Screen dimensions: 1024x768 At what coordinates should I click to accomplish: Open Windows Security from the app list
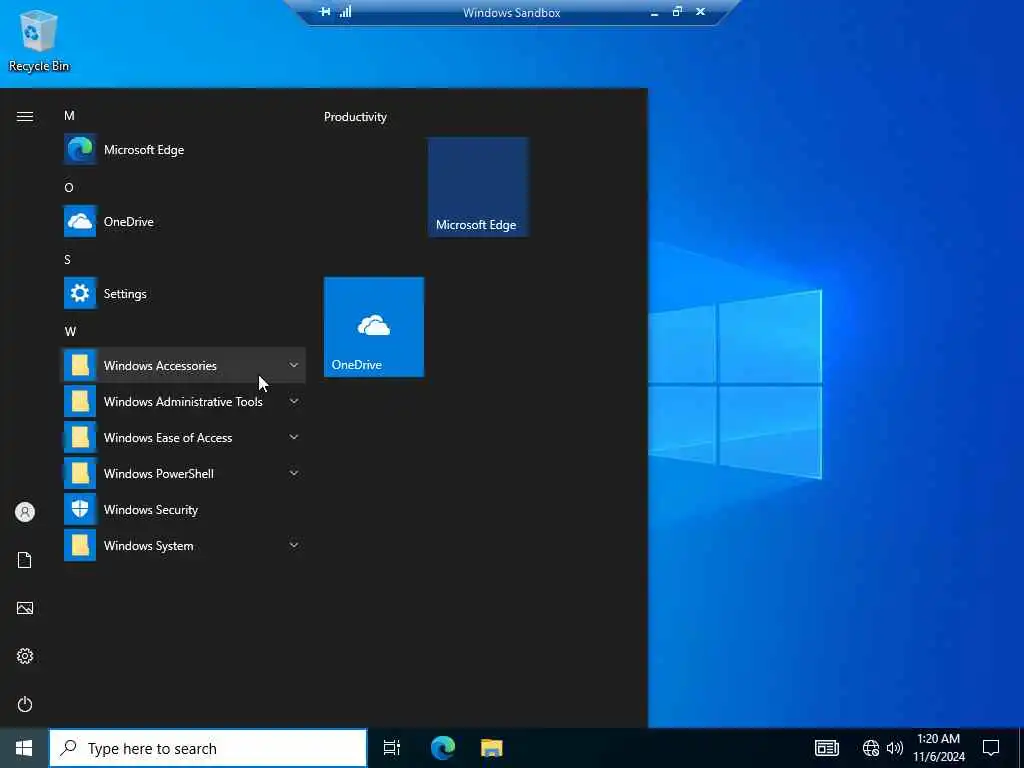click(x=184, y=509)
